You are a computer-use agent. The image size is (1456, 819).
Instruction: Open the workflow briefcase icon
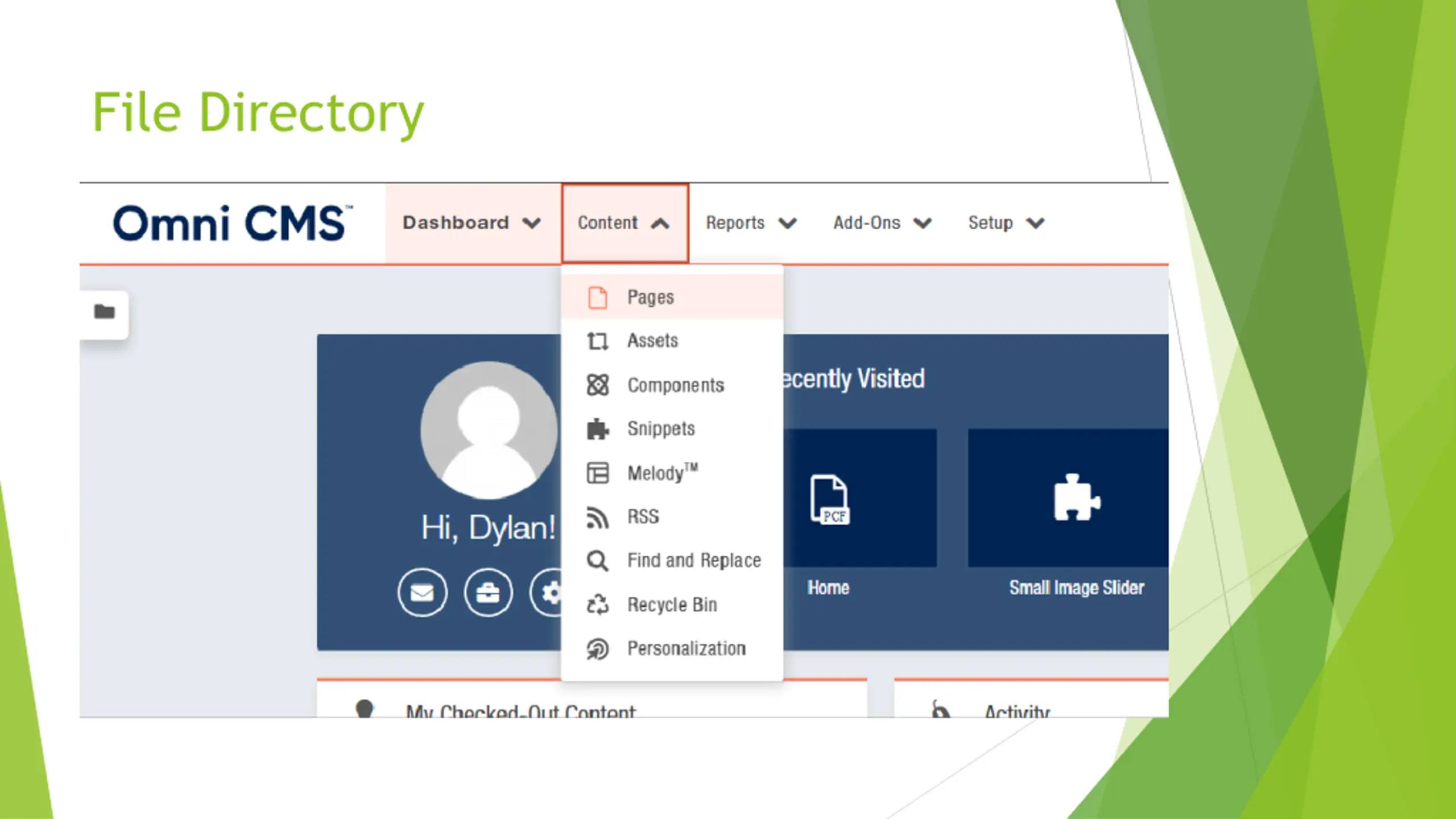pyautogui.click(x=488, y=593)
